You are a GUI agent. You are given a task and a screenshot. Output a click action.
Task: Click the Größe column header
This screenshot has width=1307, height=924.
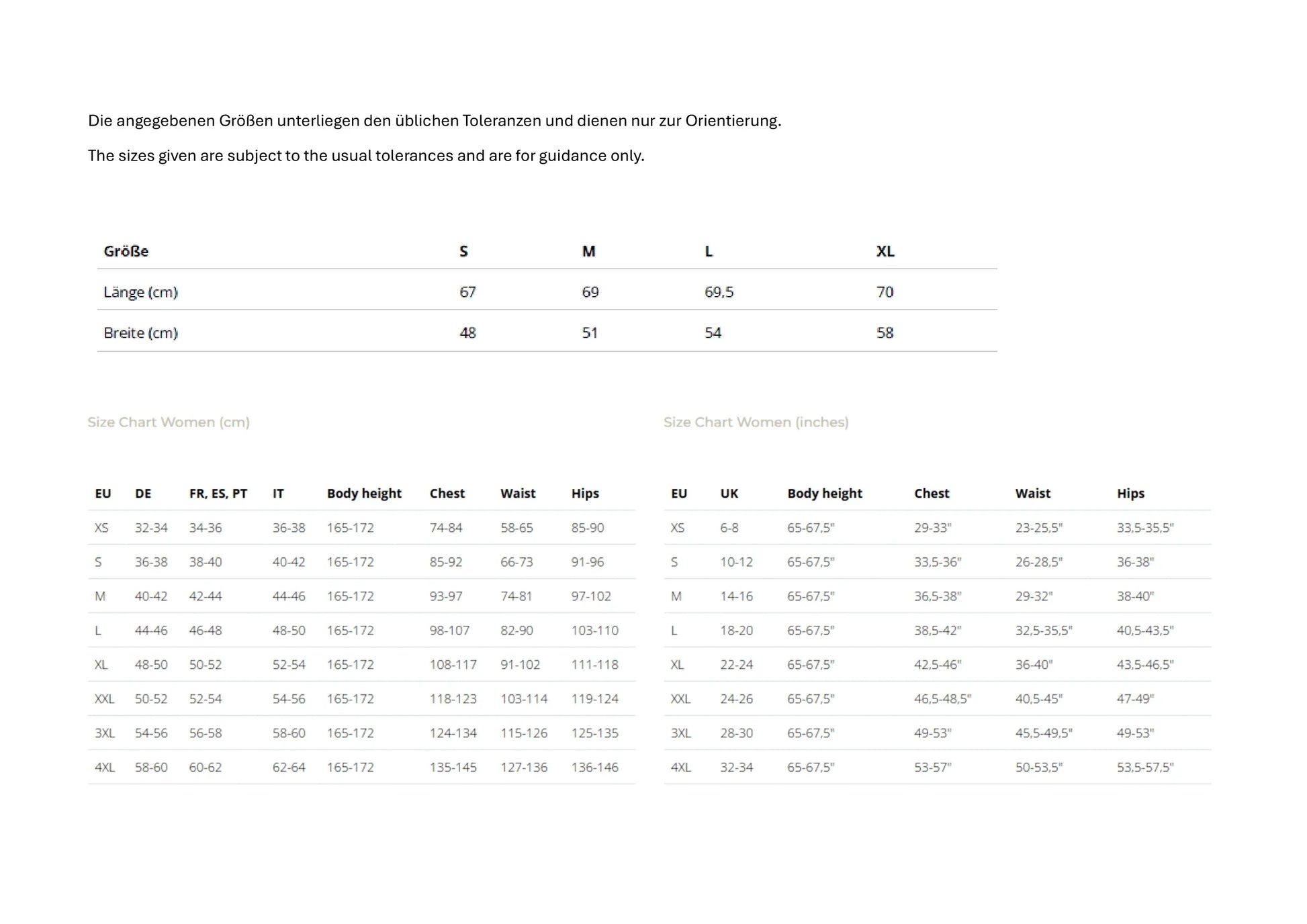coord(126,251)
